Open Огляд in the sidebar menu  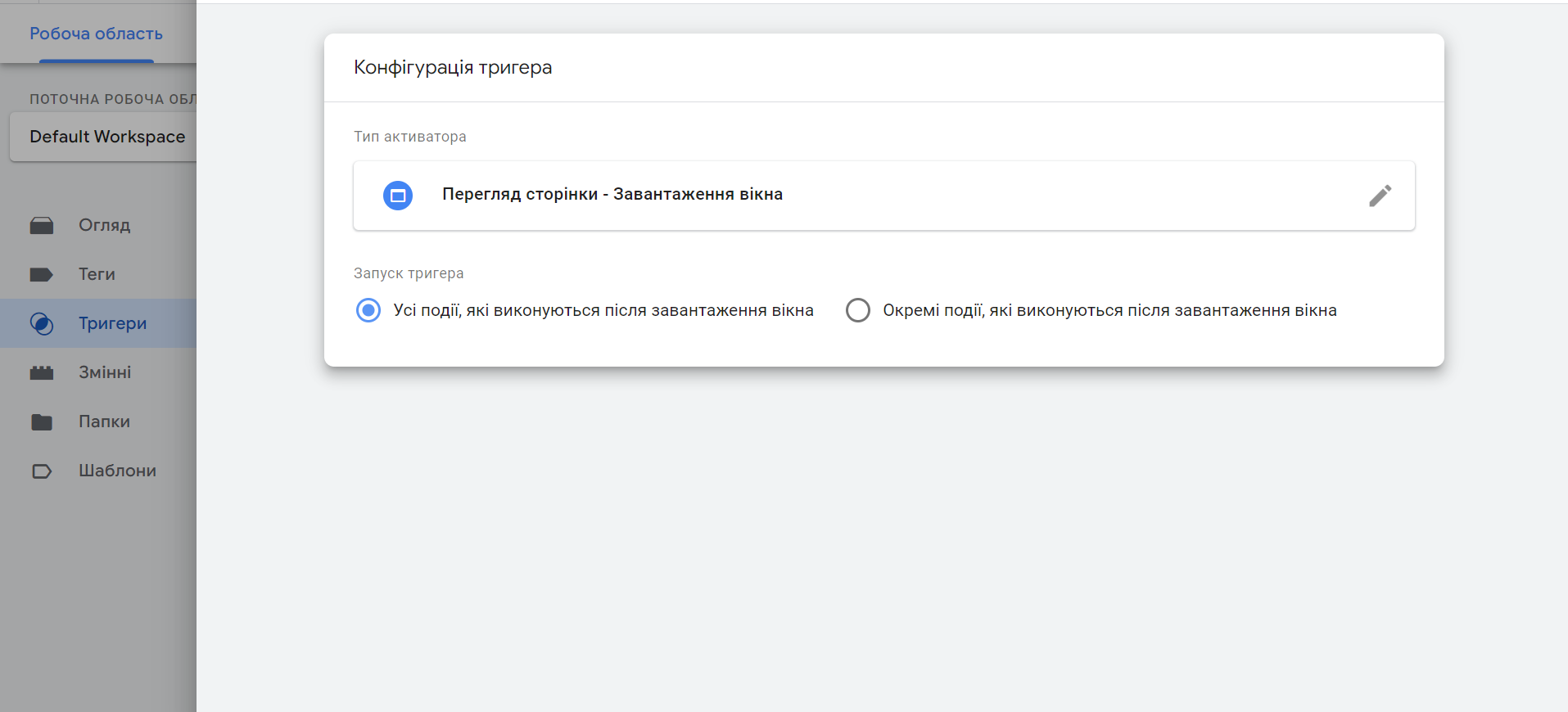click(98, 225)
